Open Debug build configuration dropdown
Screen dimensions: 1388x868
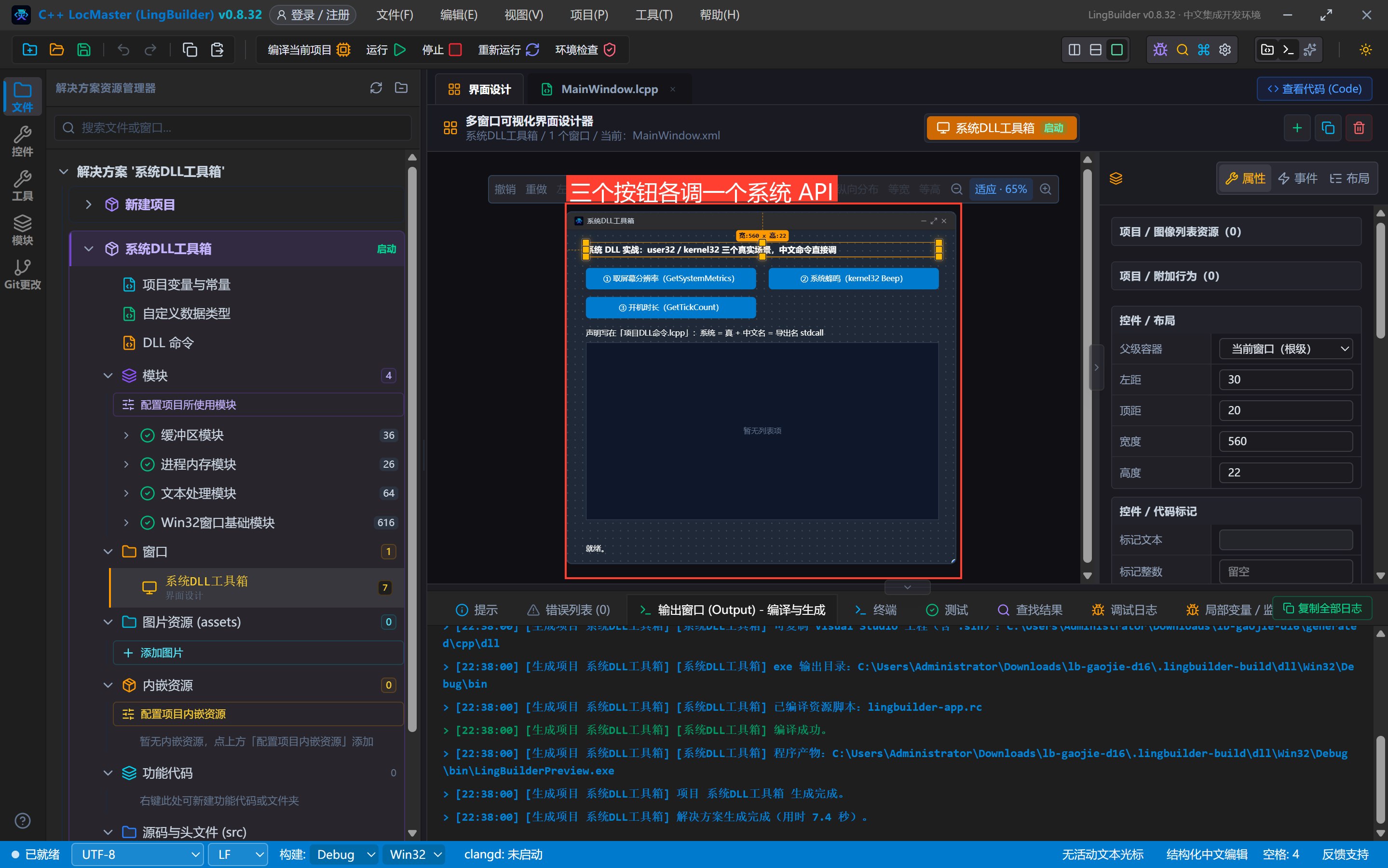[343, 854]
